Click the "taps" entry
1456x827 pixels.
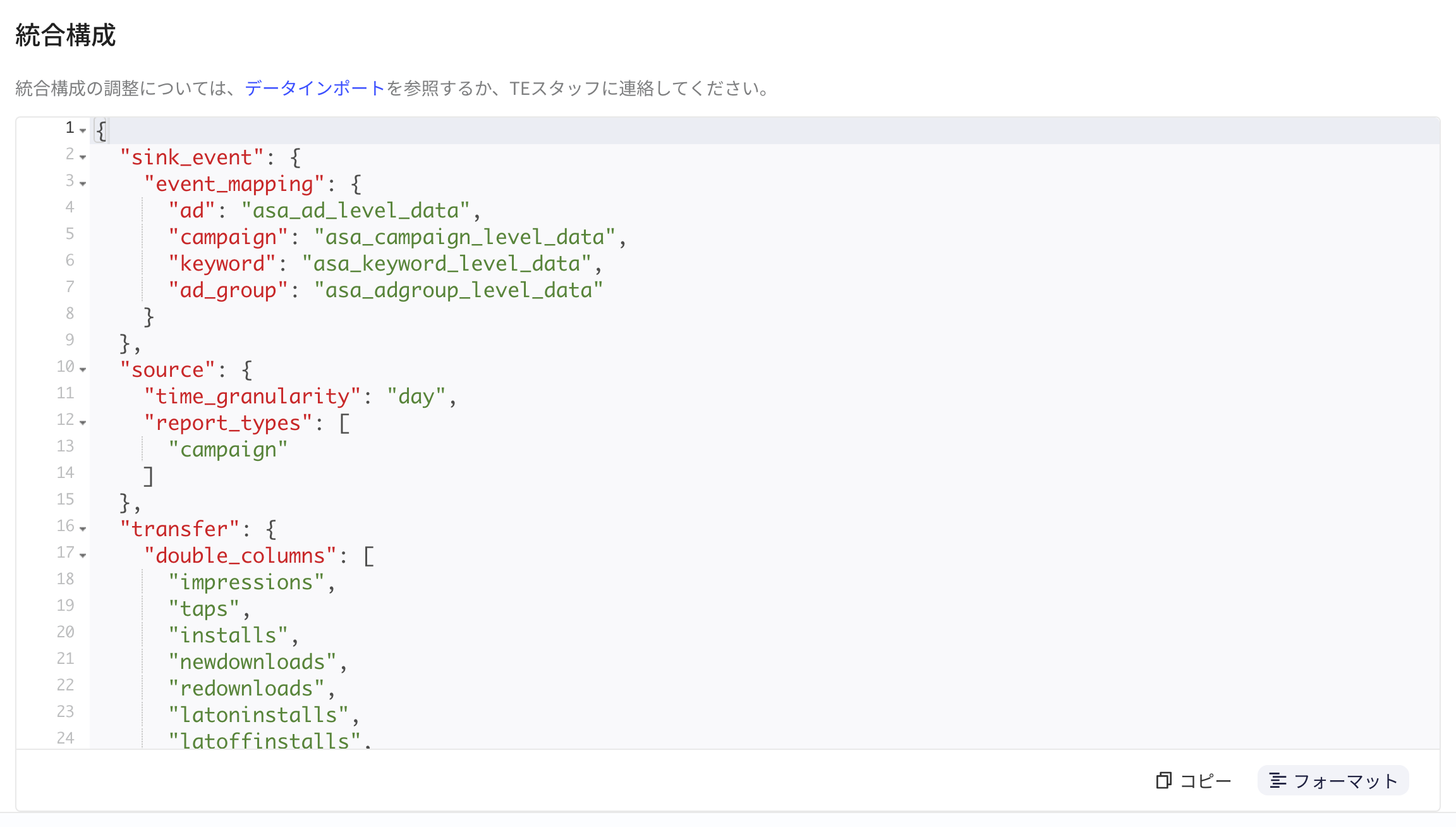tap(203, 609)
